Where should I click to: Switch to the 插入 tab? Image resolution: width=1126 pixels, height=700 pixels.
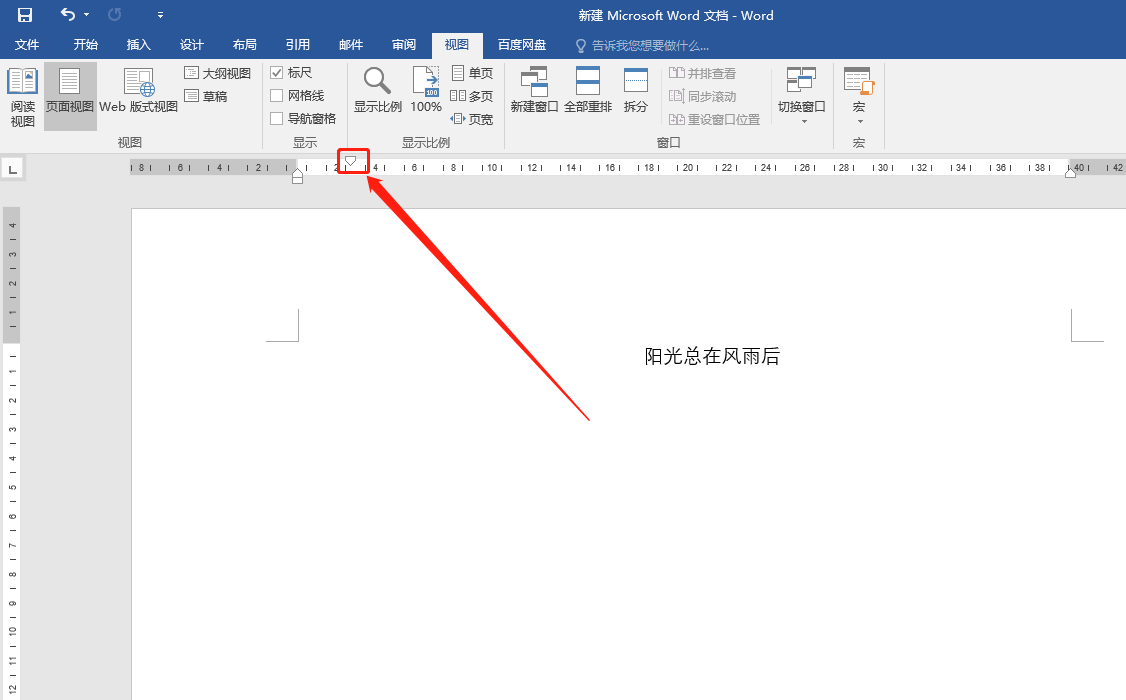pyautogui.click(x=139, y=45)
